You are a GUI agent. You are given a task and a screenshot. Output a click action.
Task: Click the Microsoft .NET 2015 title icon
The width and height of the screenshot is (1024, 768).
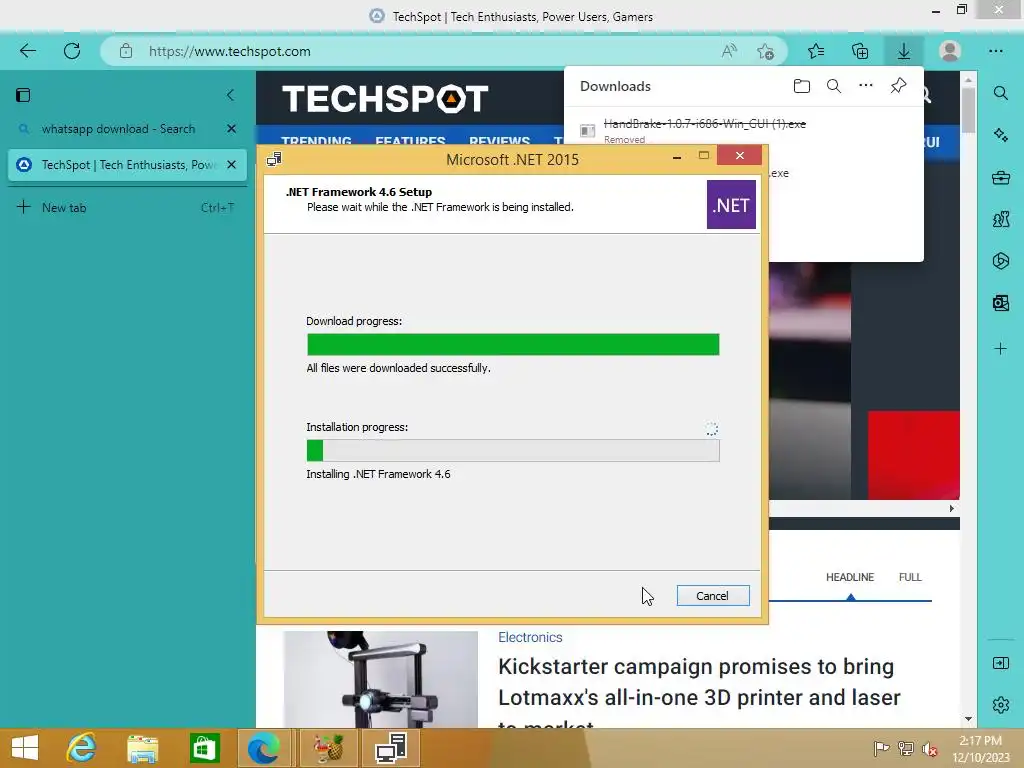274,159
